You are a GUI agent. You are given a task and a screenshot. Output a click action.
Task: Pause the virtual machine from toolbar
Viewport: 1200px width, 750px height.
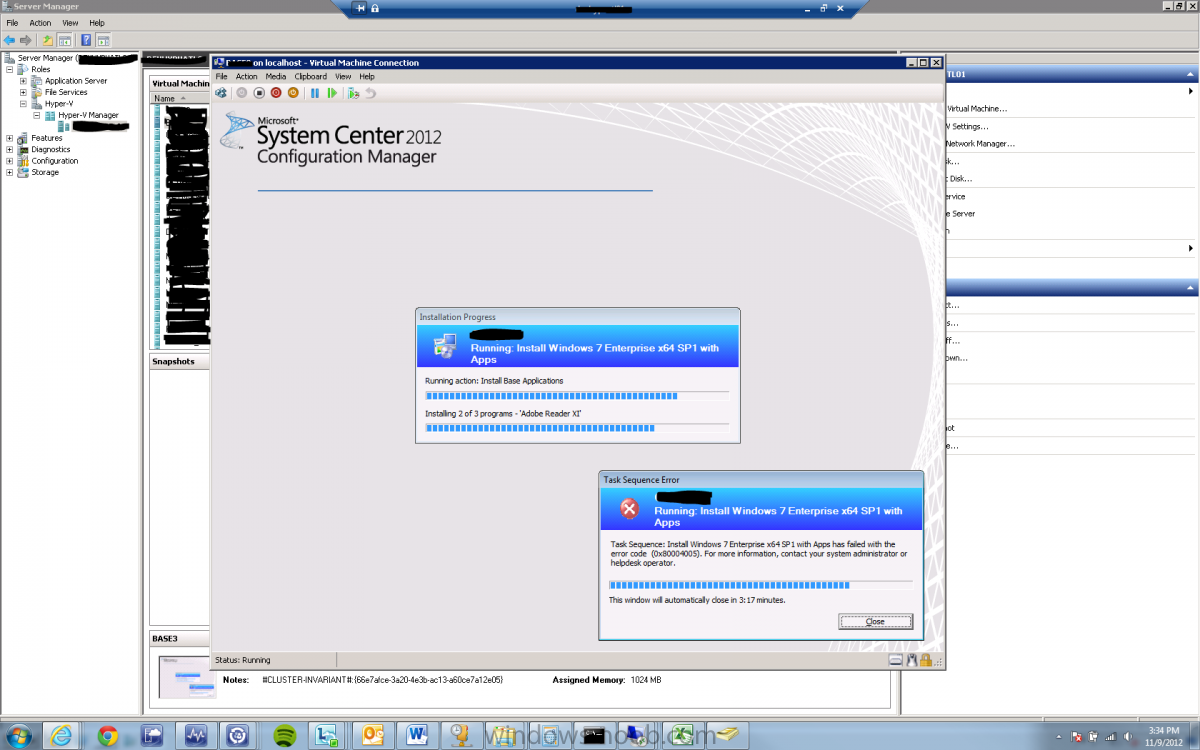click(x=315, y=93)
